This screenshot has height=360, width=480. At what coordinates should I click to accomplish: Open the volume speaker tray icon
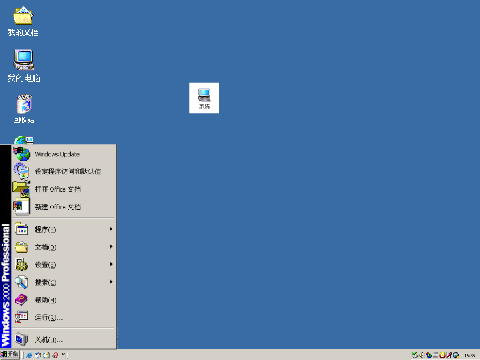(x=421, y=355)
